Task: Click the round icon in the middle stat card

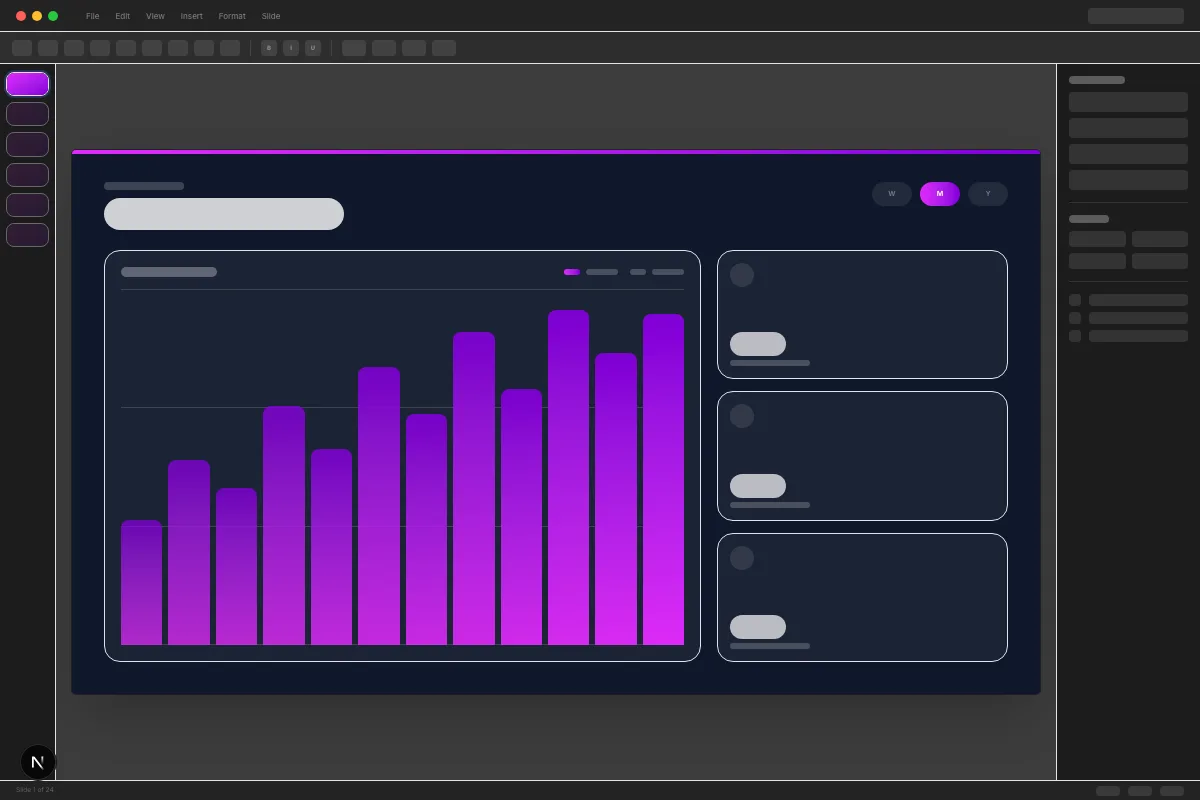Action: click(742, 416)
